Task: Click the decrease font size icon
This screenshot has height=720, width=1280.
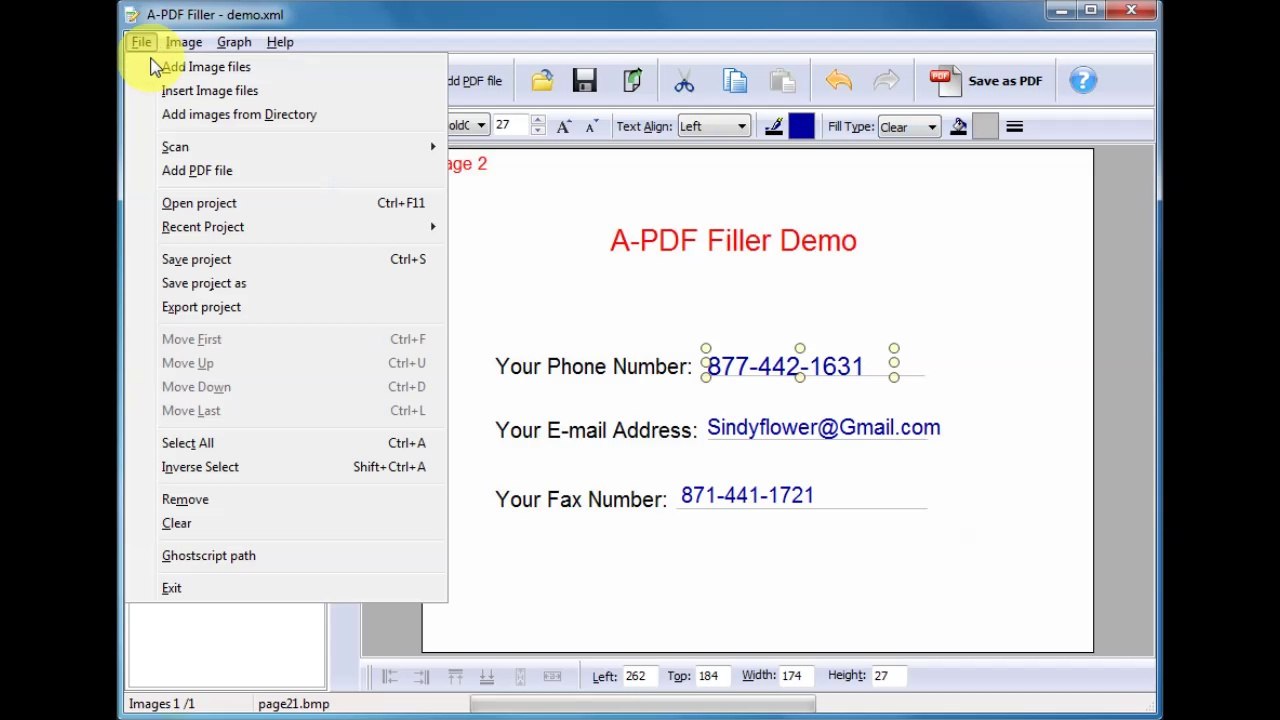Action: click(591, 126)
